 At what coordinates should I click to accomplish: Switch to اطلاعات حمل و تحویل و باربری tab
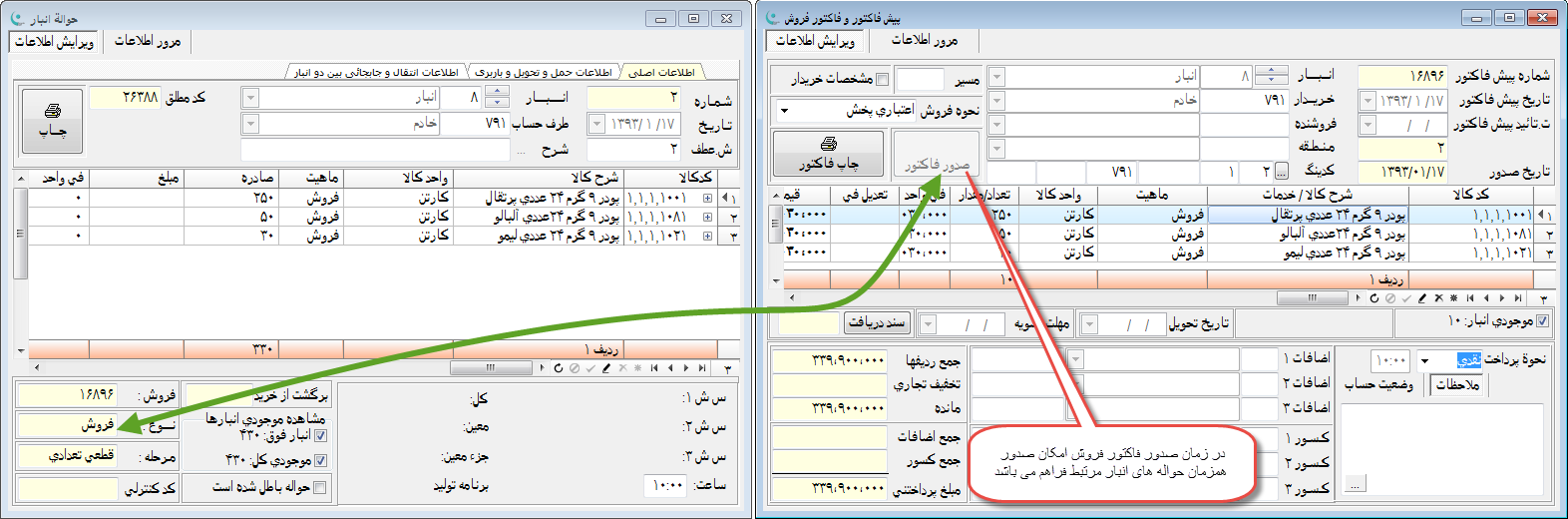click(x=544, y=72)
